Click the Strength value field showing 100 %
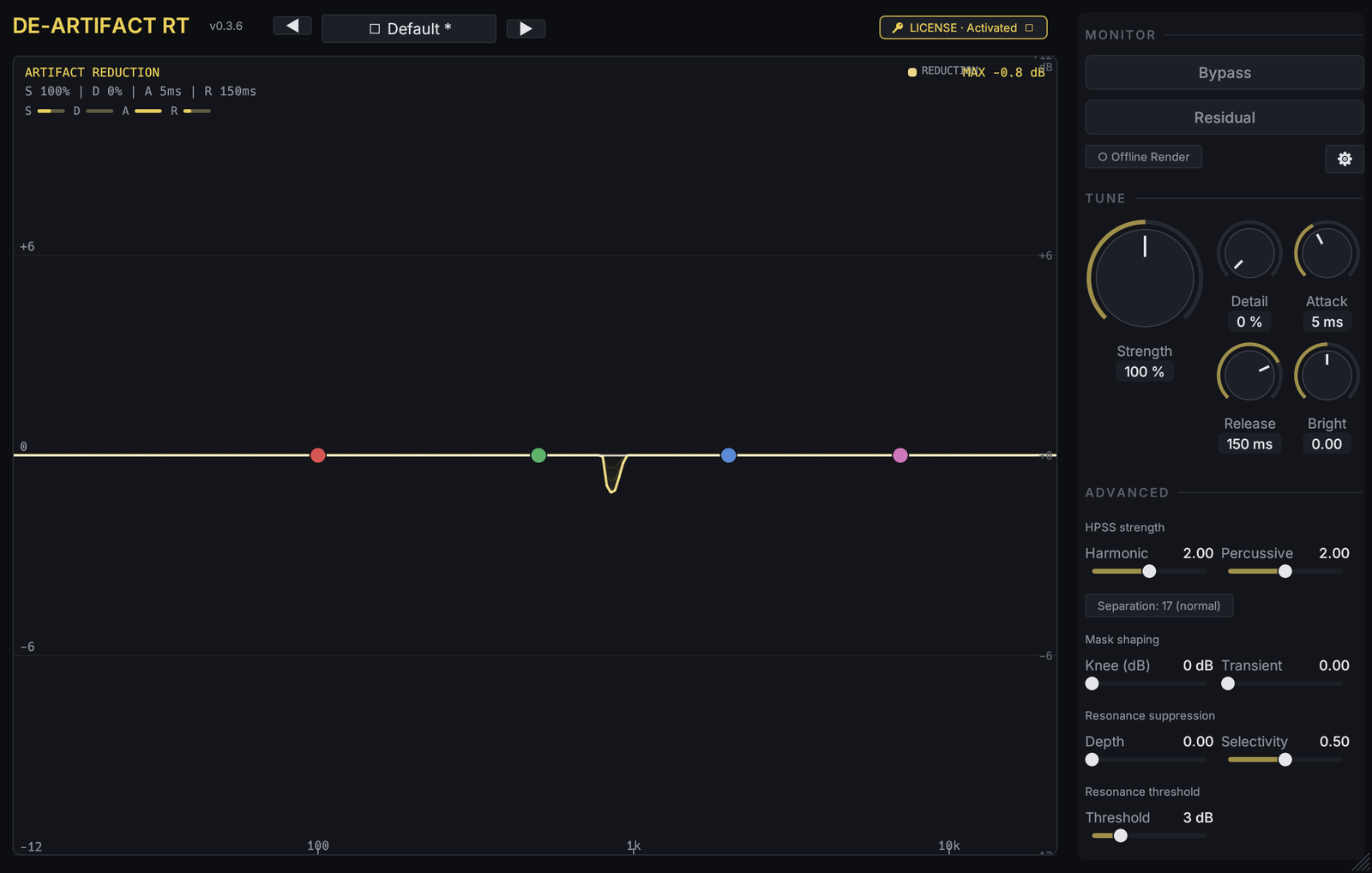The image size is (1372, 873). (1145, 371)
